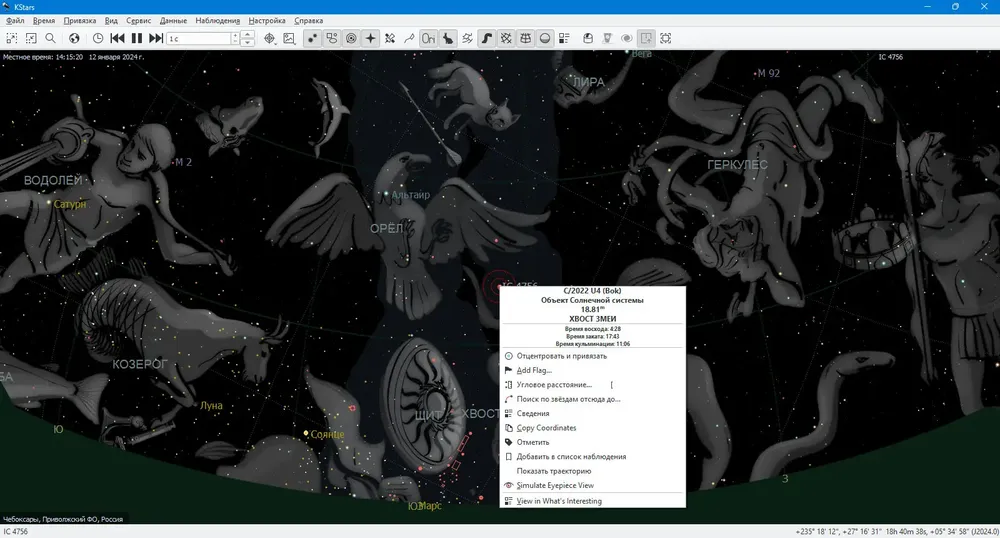
Task: Increase the time step with up arrow
Action: pyautogui.click(x=248, y=34)
